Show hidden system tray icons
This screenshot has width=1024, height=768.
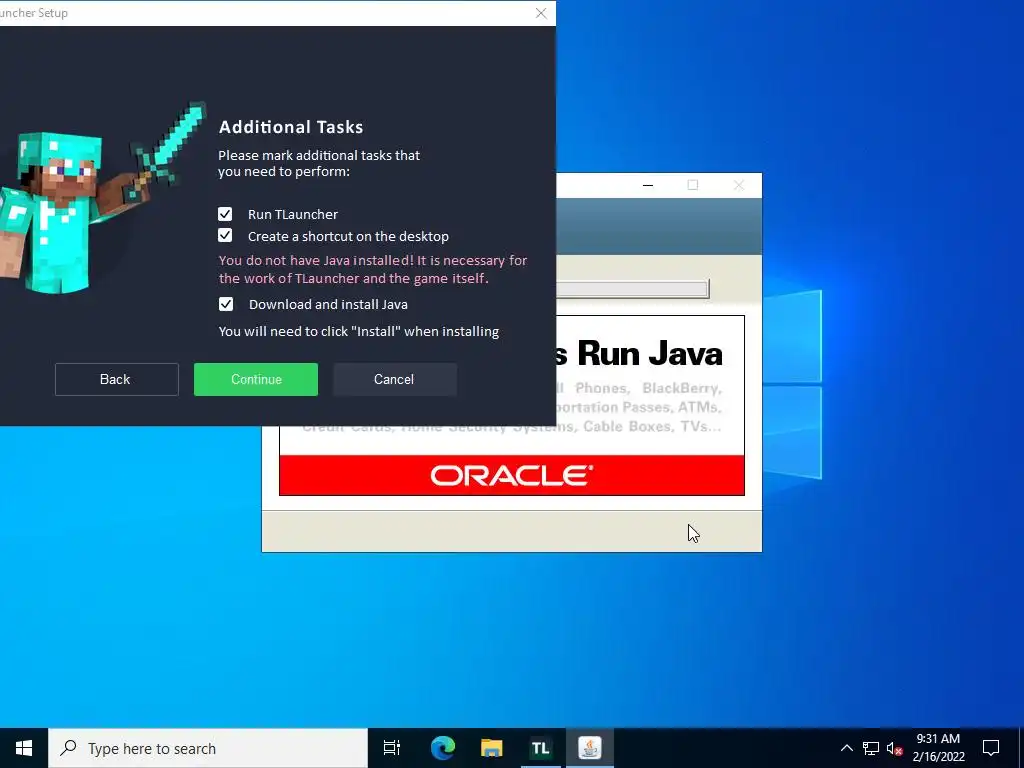pyautogui.click(x=846, y=748)
